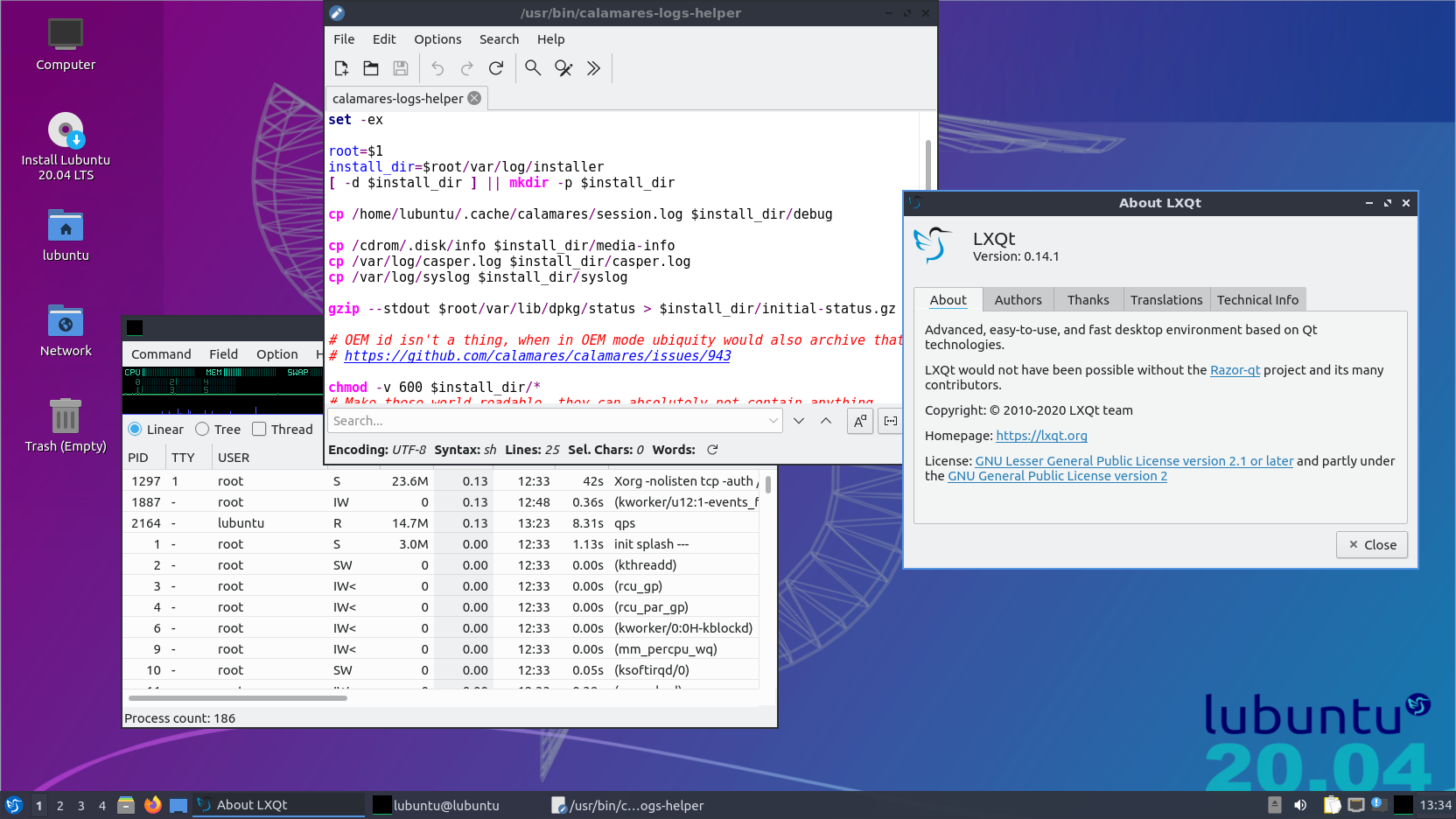This screenshot has width=1456, height=819.
Task: Click inside the Search text field
Action: 525,420
